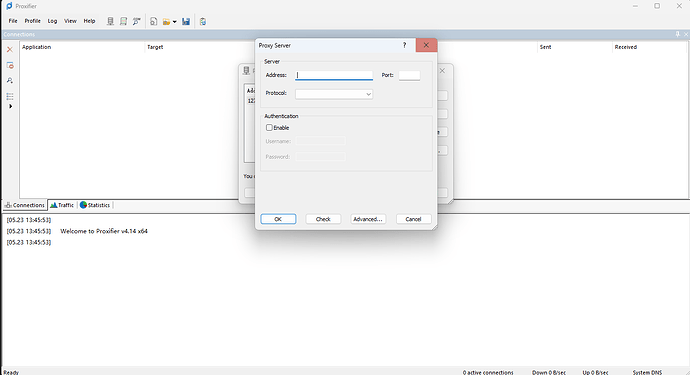This screenshot has height=375, width=690.
Task: Enable the Authentication checkbox
Action: (269, 128)
